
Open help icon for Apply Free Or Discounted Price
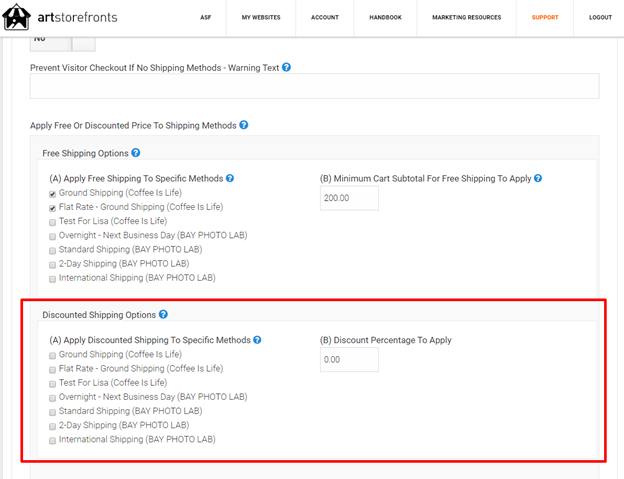pyautogui.click(x=244, y=126)
